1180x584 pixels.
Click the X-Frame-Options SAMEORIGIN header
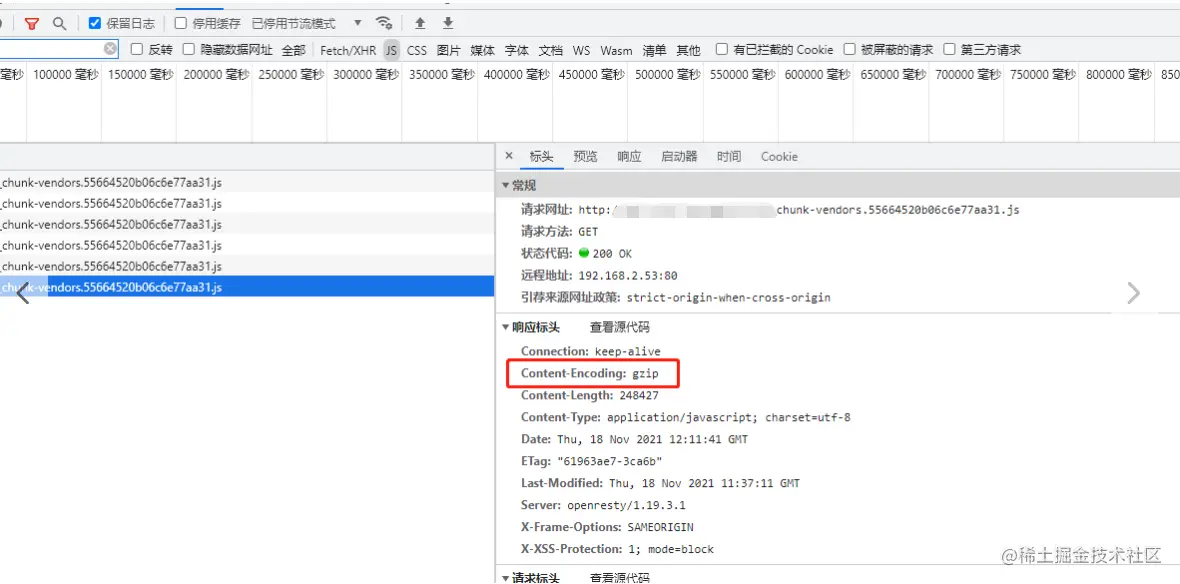point(607,527)
